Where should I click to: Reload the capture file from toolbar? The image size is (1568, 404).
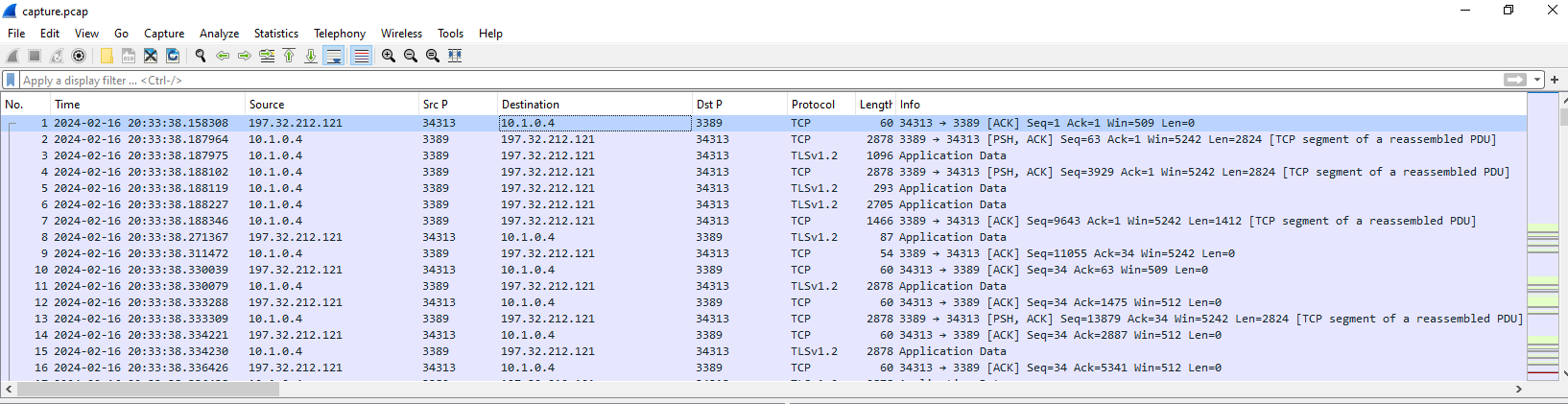(x=173, y=56)
